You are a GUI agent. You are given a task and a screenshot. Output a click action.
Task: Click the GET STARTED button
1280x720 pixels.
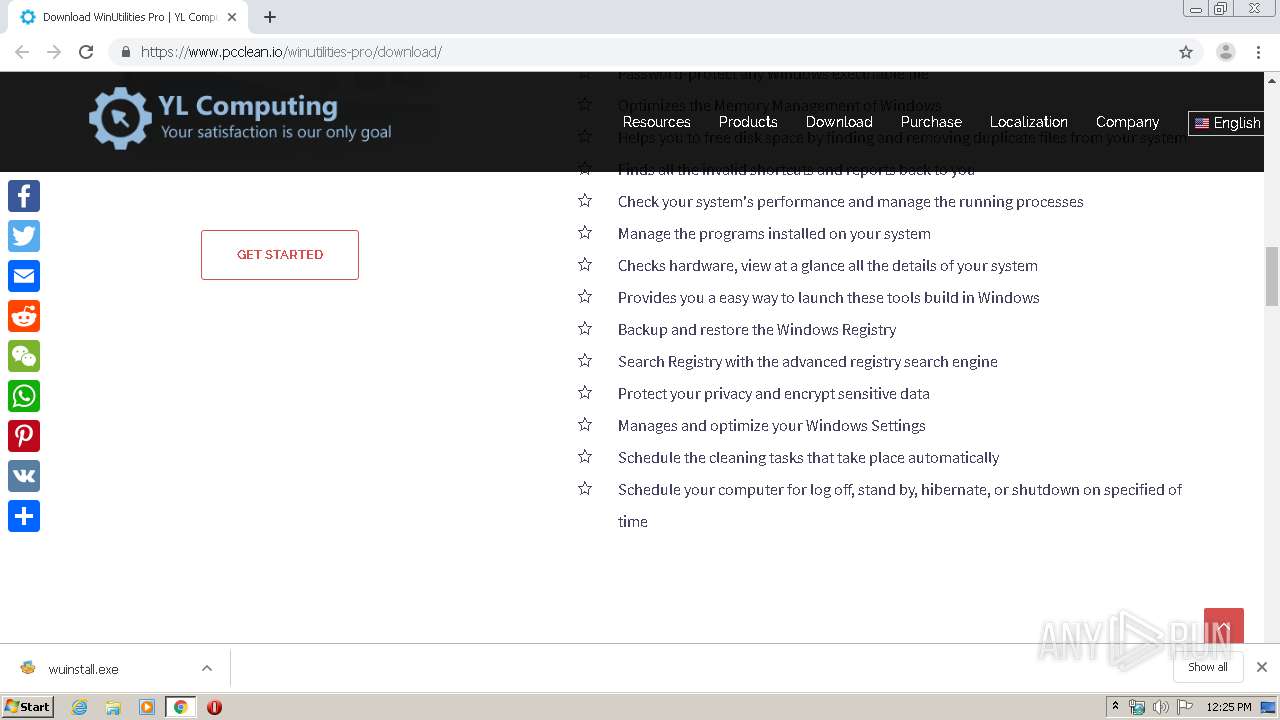280,255
